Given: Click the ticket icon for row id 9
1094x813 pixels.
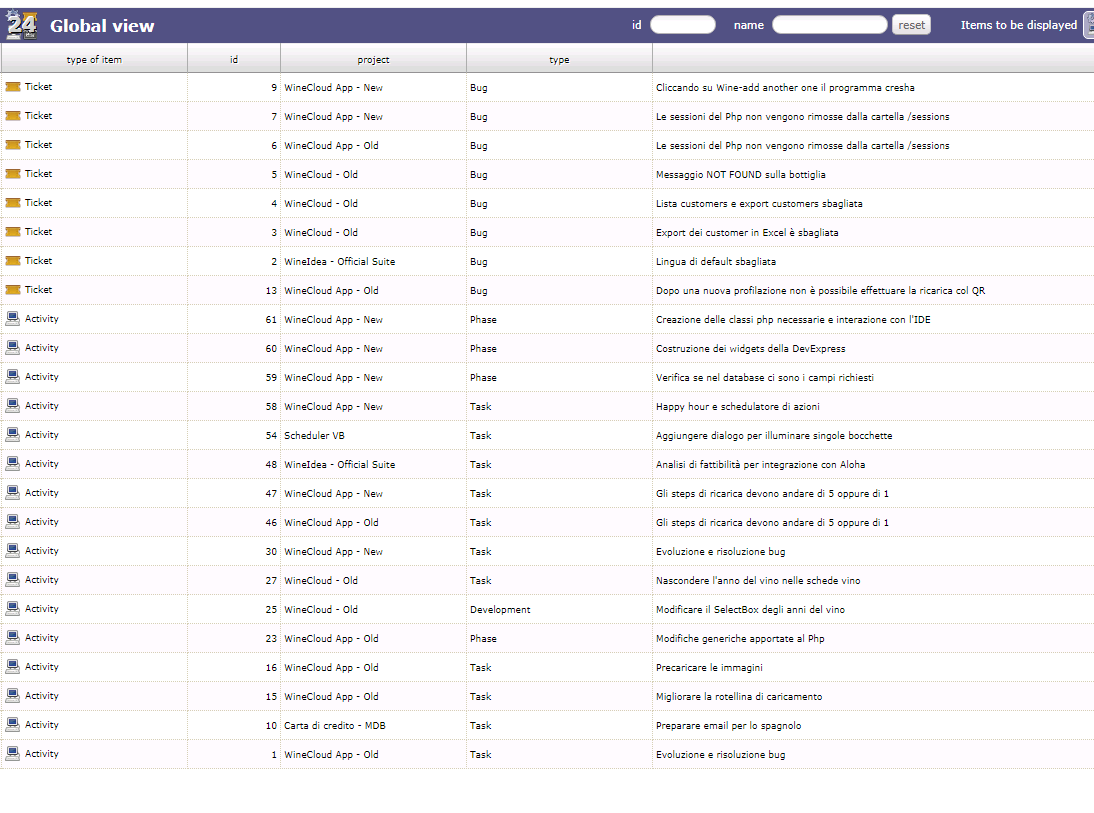Looking at the screenshot, I should [13, 88].
